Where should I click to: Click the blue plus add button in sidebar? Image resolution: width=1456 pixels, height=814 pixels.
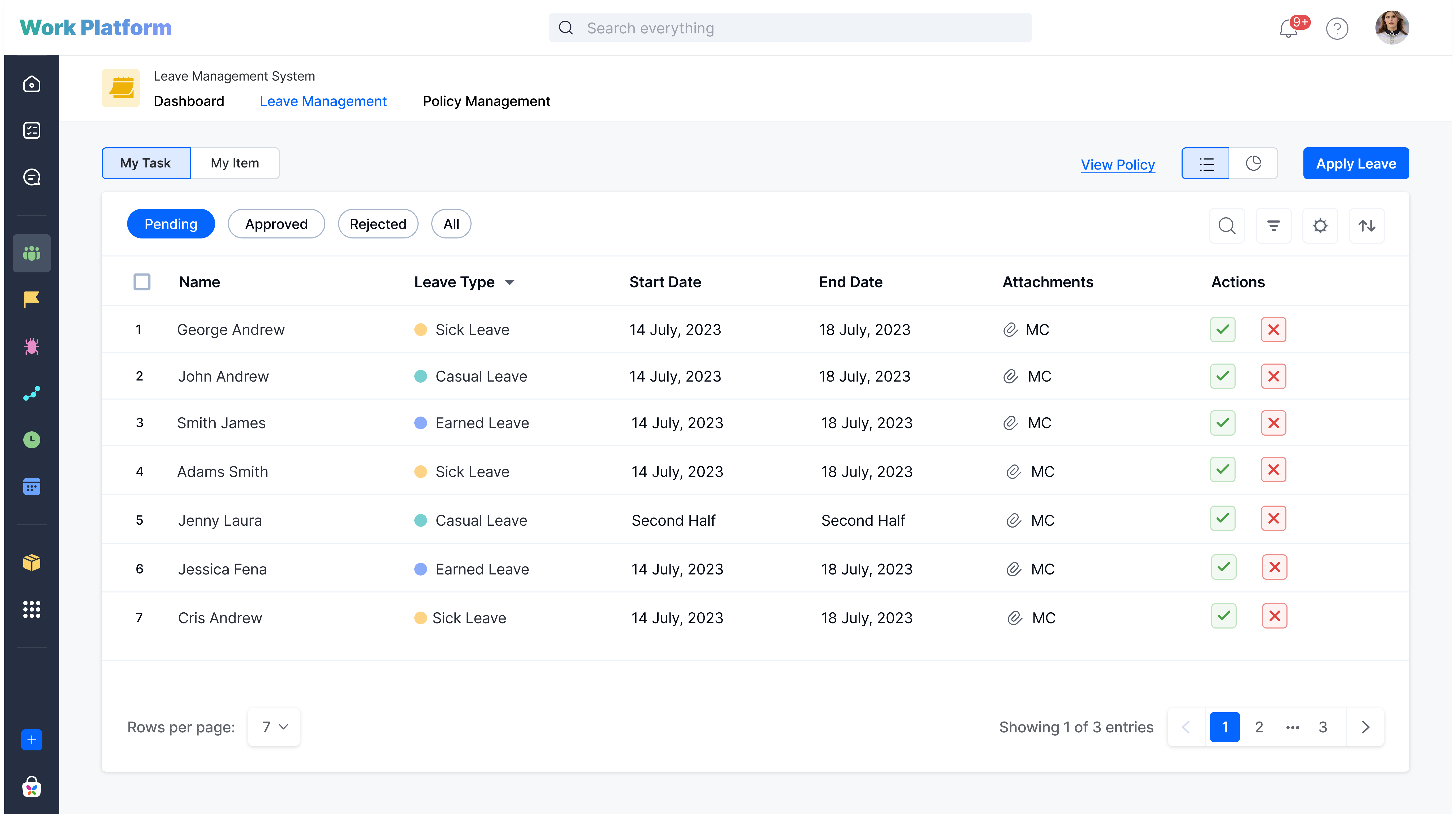[x=32, y=740]
